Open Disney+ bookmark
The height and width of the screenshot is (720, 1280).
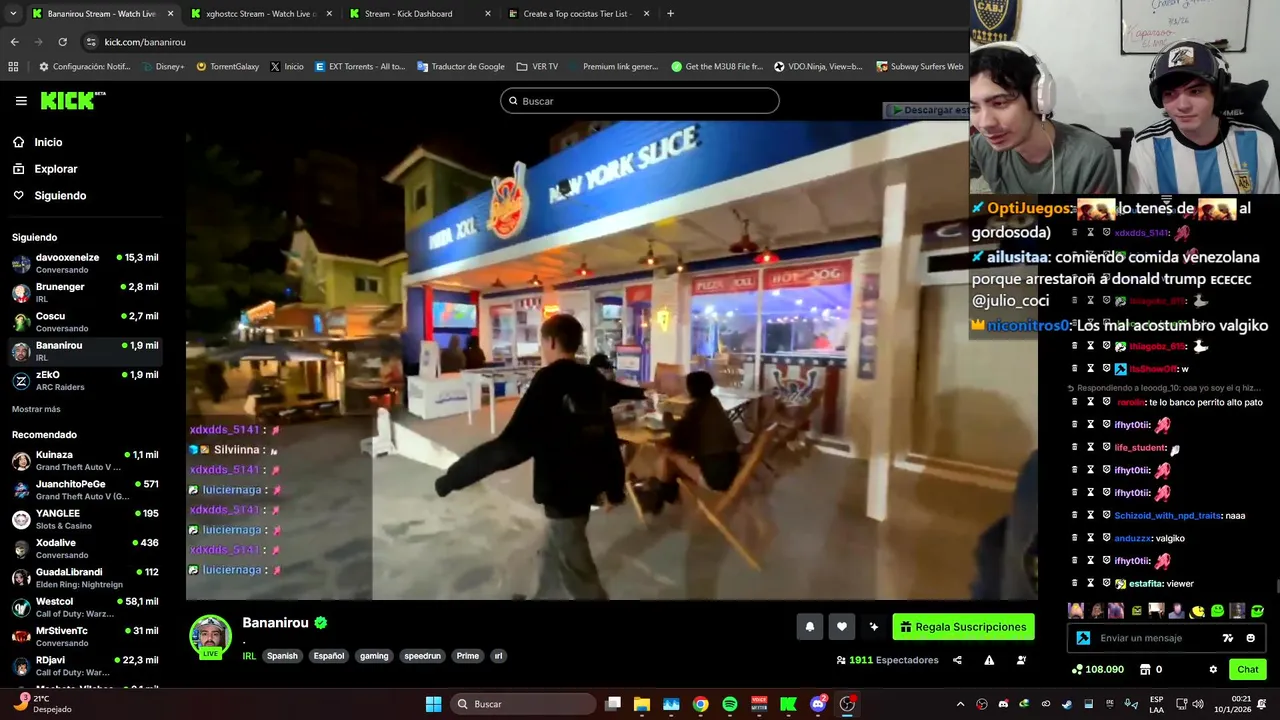point(163,67)
